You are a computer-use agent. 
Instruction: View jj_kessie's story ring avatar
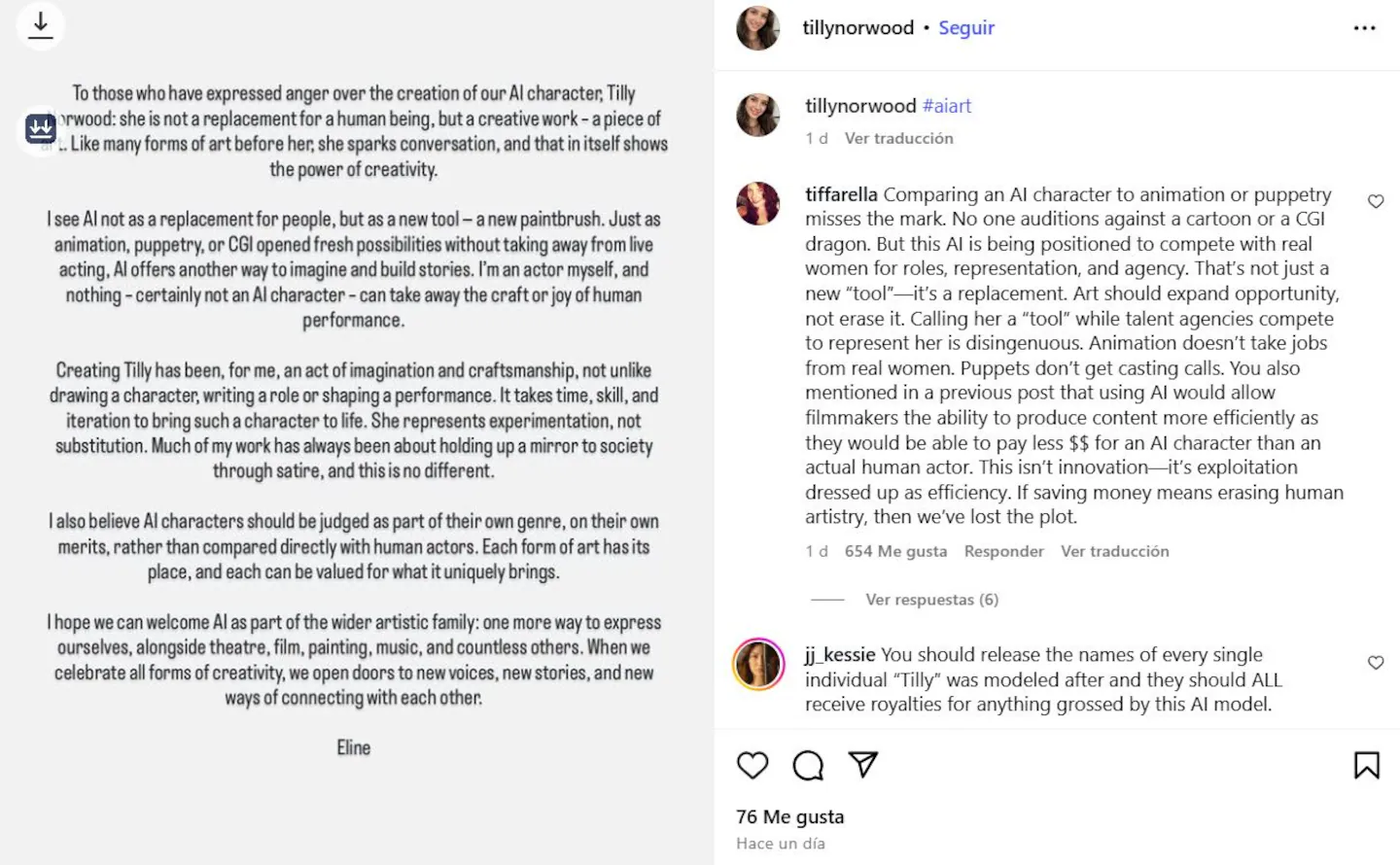758,665
